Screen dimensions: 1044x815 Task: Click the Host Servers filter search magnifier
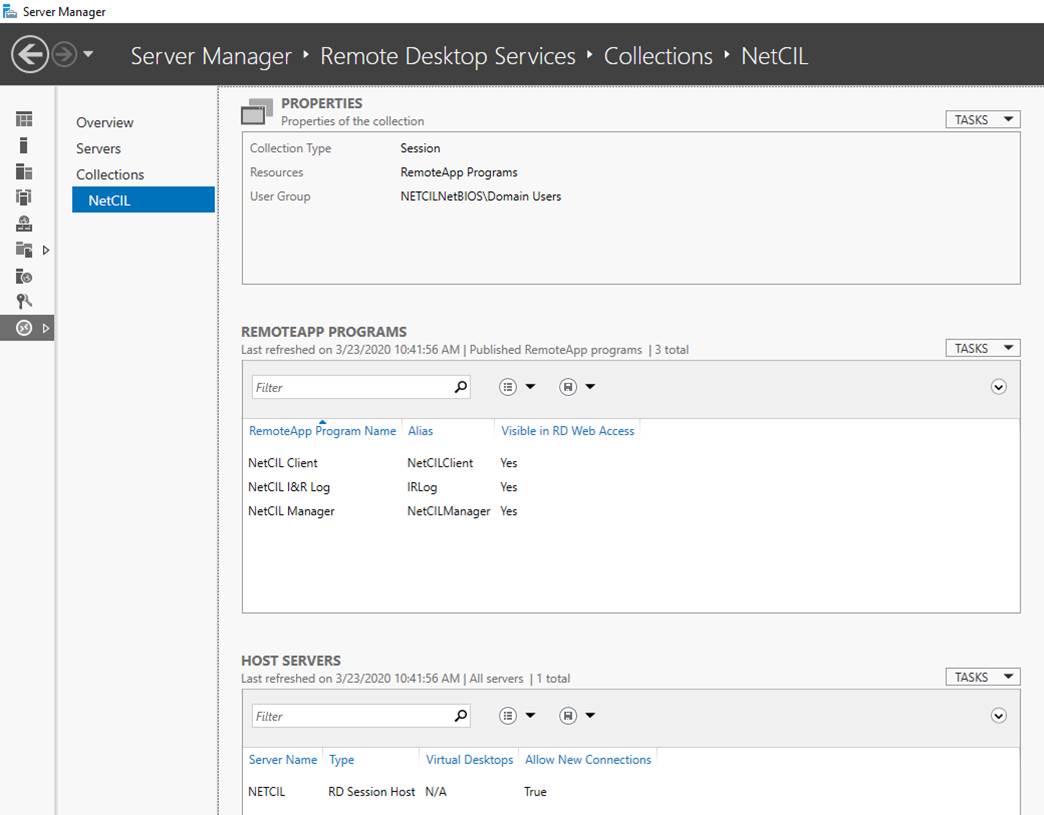[460, 716]
